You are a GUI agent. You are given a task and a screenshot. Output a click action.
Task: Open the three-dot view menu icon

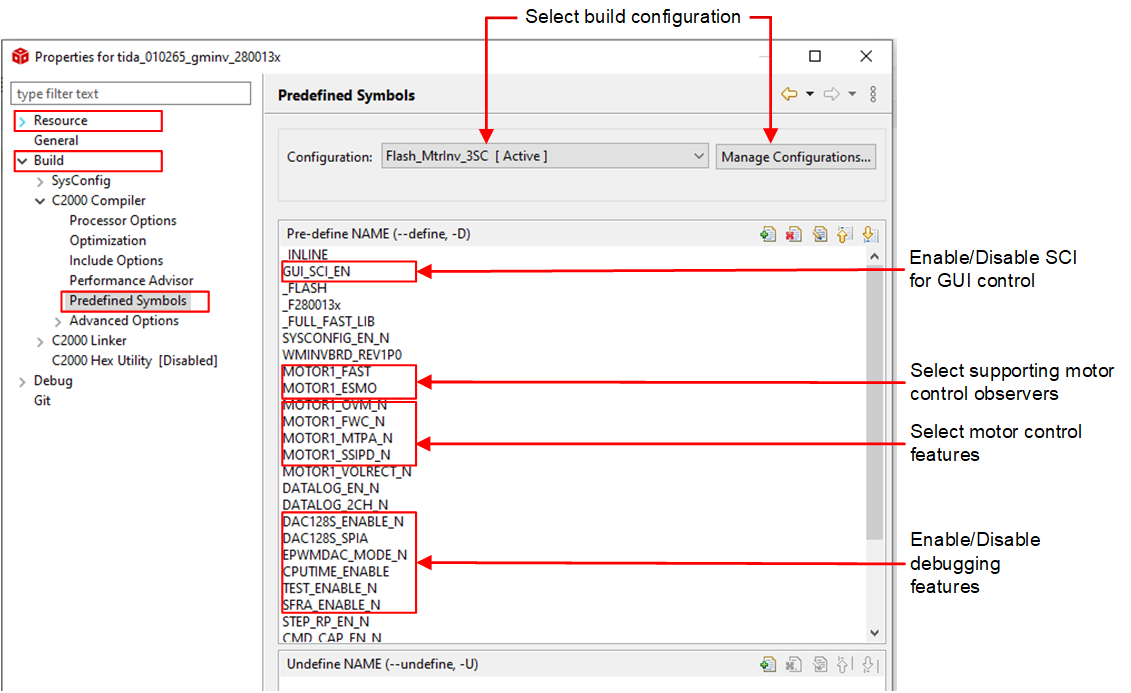point(873,94)
